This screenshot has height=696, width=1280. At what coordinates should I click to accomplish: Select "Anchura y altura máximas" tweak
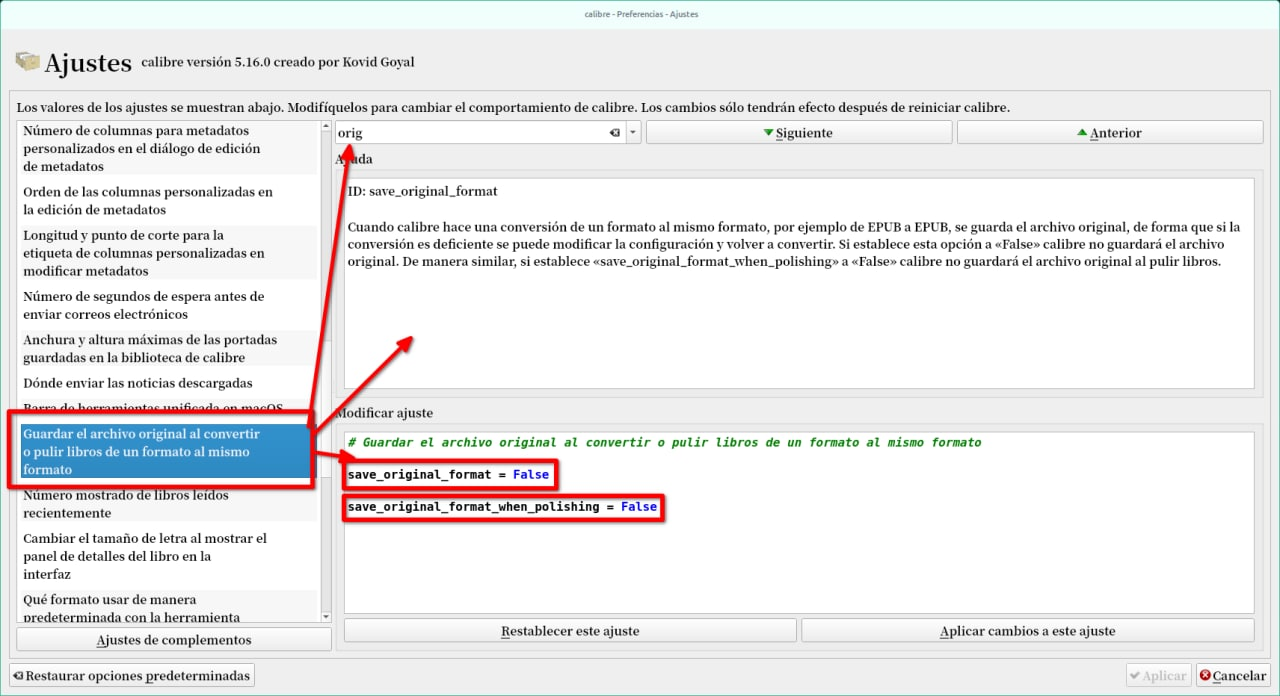point(168,348)
